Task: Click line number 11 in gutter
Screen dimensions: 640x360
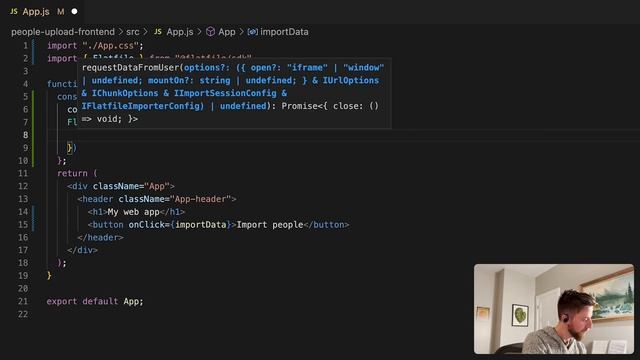Action: coord(23,173)
